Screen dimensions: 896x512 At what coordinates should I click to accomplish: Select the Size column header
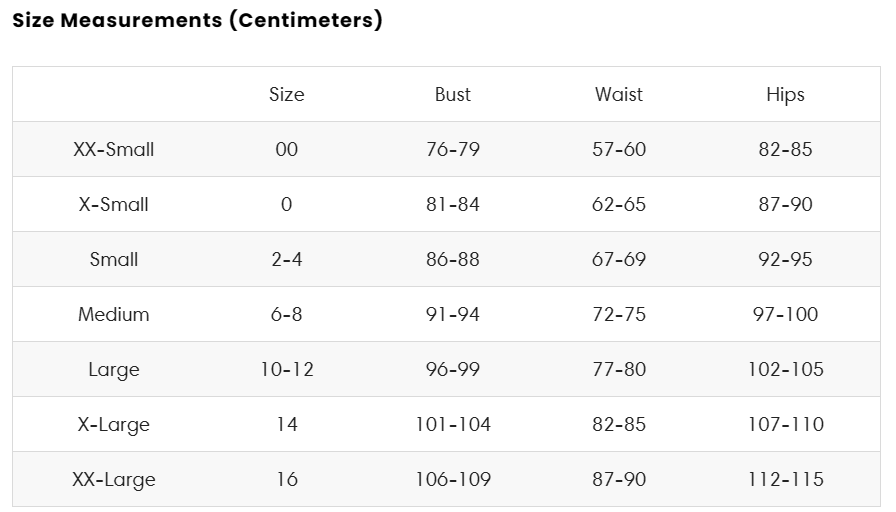(x=286, y=94)
